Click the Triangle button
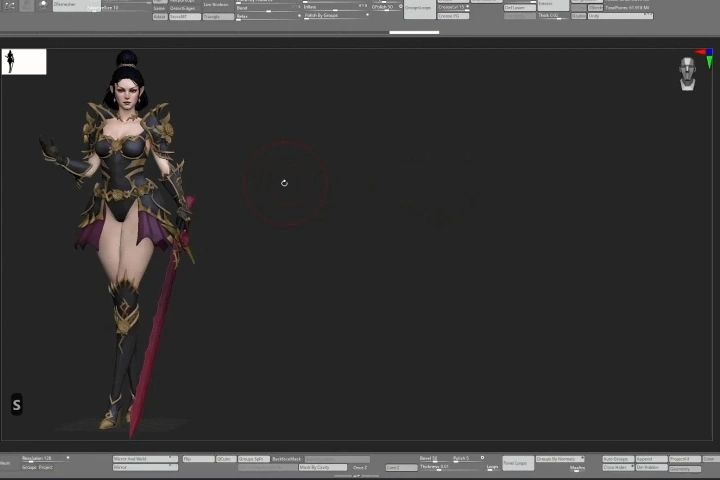Screen dimensions: 720x480 coord(218,17)
